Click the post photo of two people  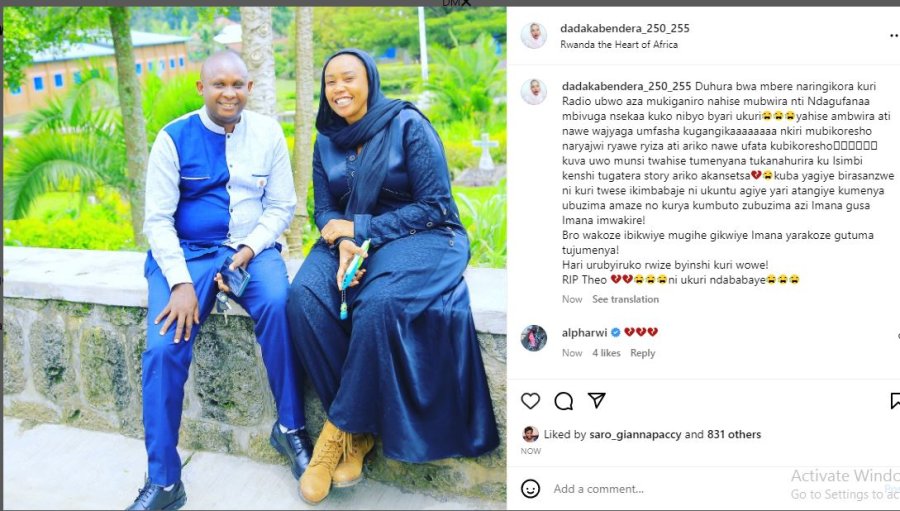[255, 258]
